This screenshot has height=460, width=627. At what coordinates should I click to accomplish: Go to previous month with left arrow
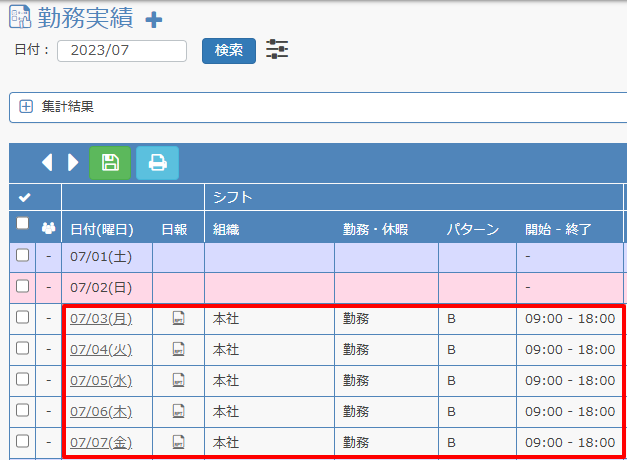47,162
